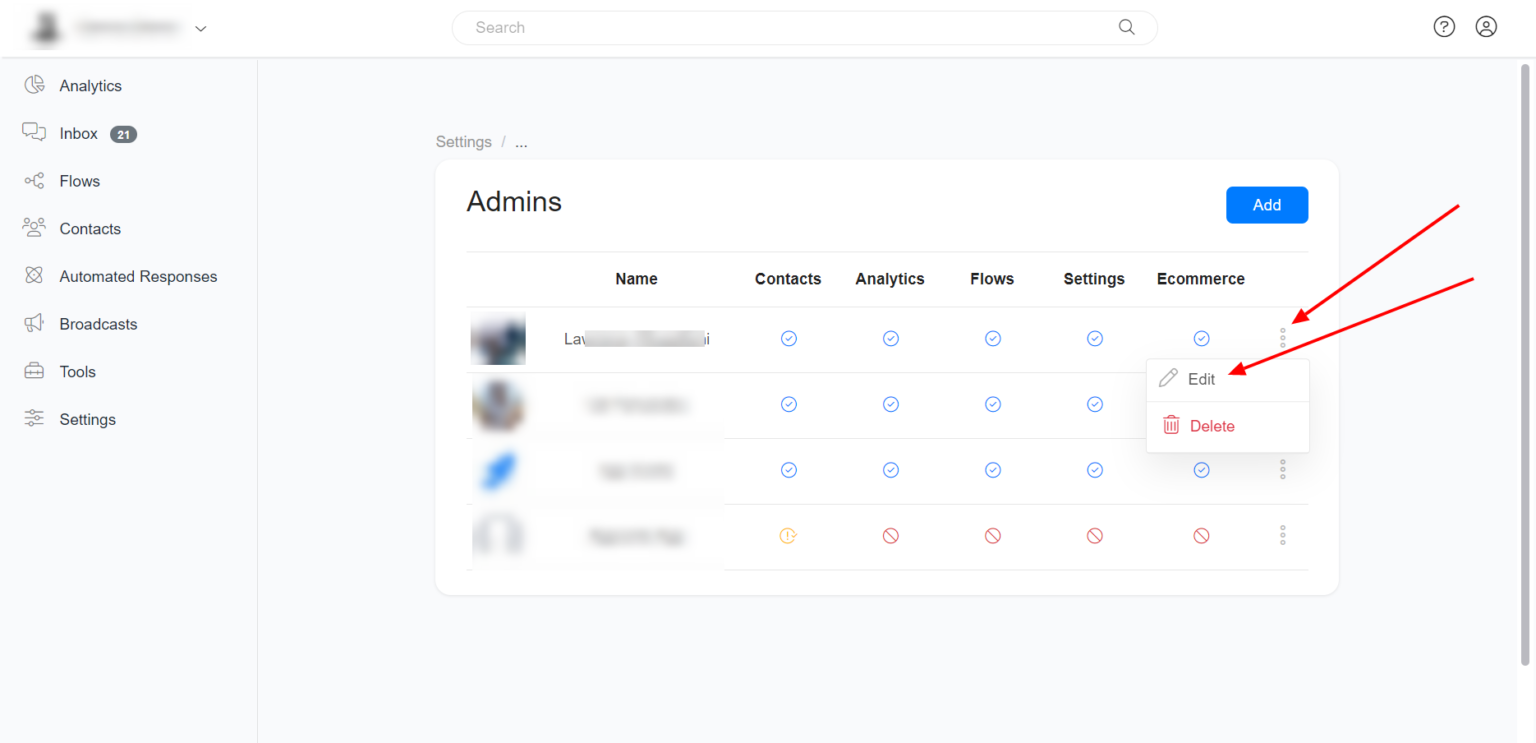Image resolution: width=1536 pixels, height=743 pixels.
Task: Open the Contacts section
Action: tap(89, 229)
